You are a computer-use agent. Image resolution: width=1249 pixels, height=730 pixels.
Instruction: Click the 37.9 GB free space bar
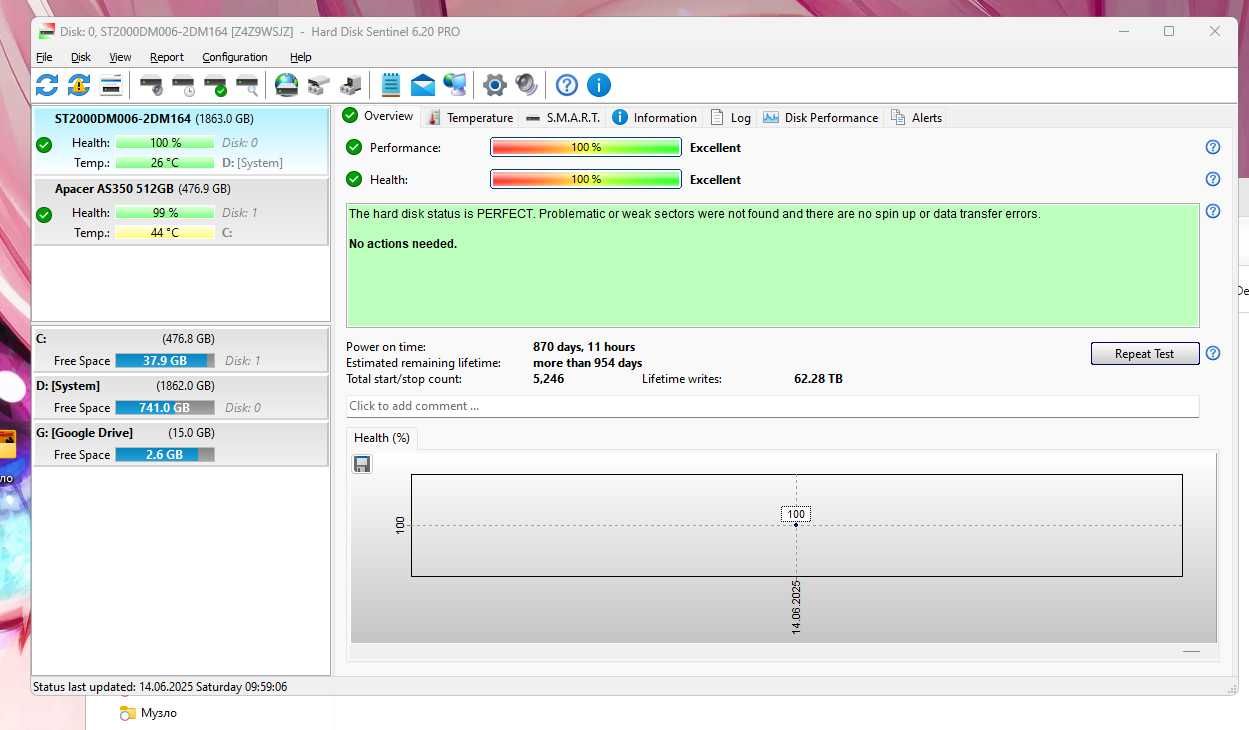point(165,360)
